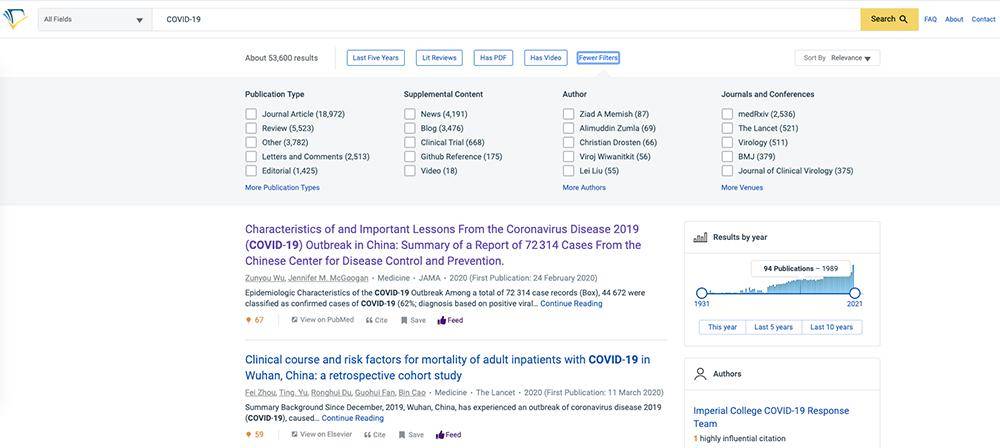1000x448 pixels.
Task: Enable the Clinical Trial filter checkbox
Action: (409, 142)
